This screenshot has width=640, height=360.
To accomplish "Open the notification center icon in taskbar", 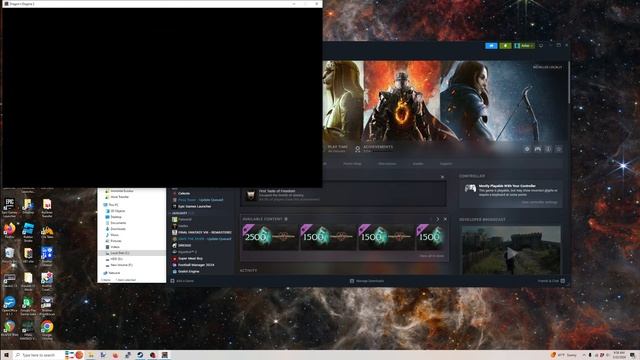I will click(632, 355).
